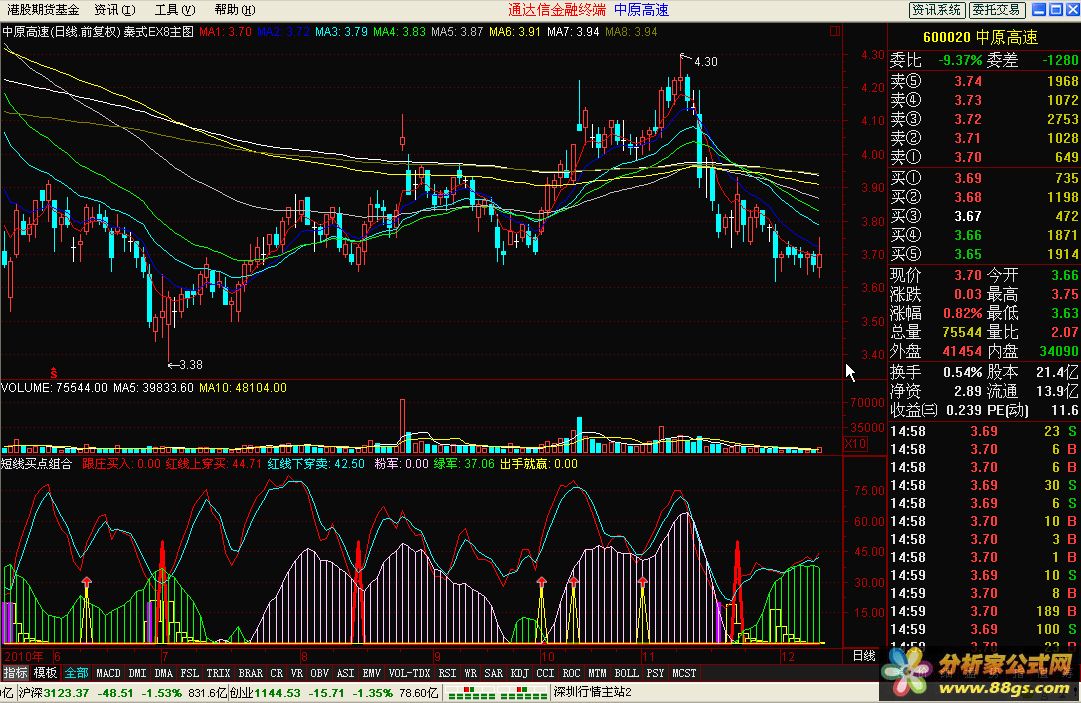Select the 指标 tab
This screenshot has height=703, width=1081.
pos(15,673)
